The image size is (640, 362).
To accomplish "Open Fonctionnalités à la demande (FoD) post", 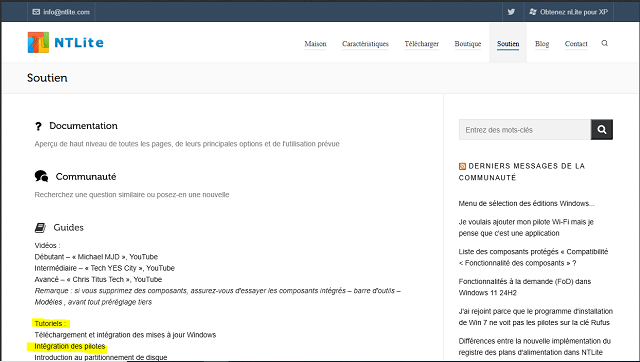I will (x=524, y=287).
